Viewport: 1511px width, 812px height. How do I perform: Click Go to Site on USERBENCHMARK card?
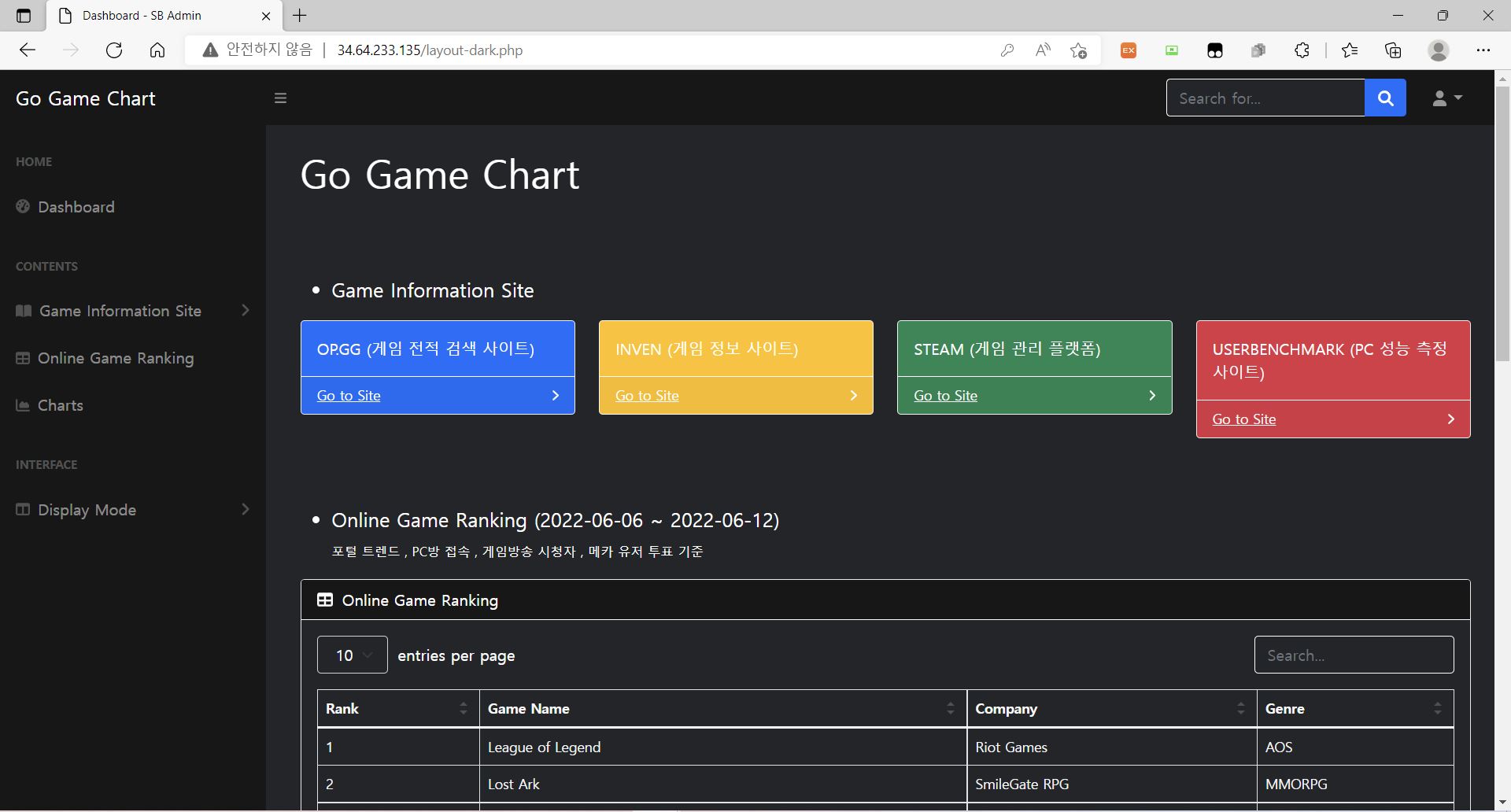(1244, 419)
